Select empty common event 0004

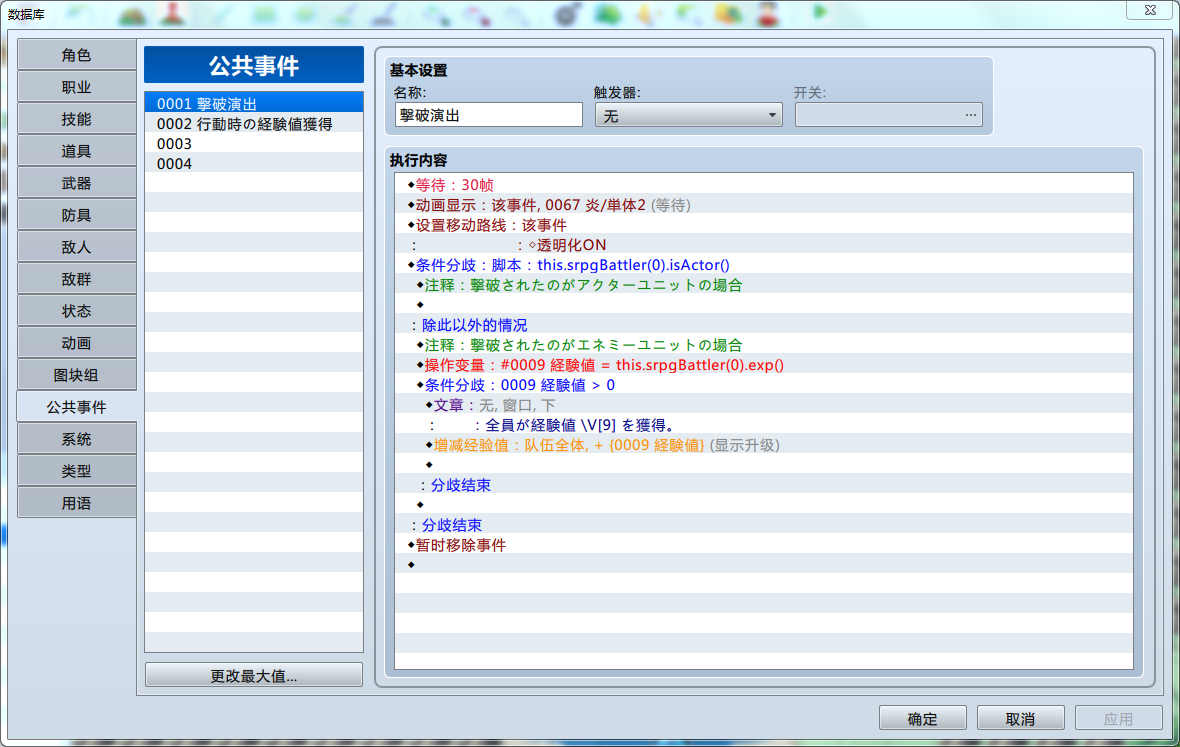[254, 164]
